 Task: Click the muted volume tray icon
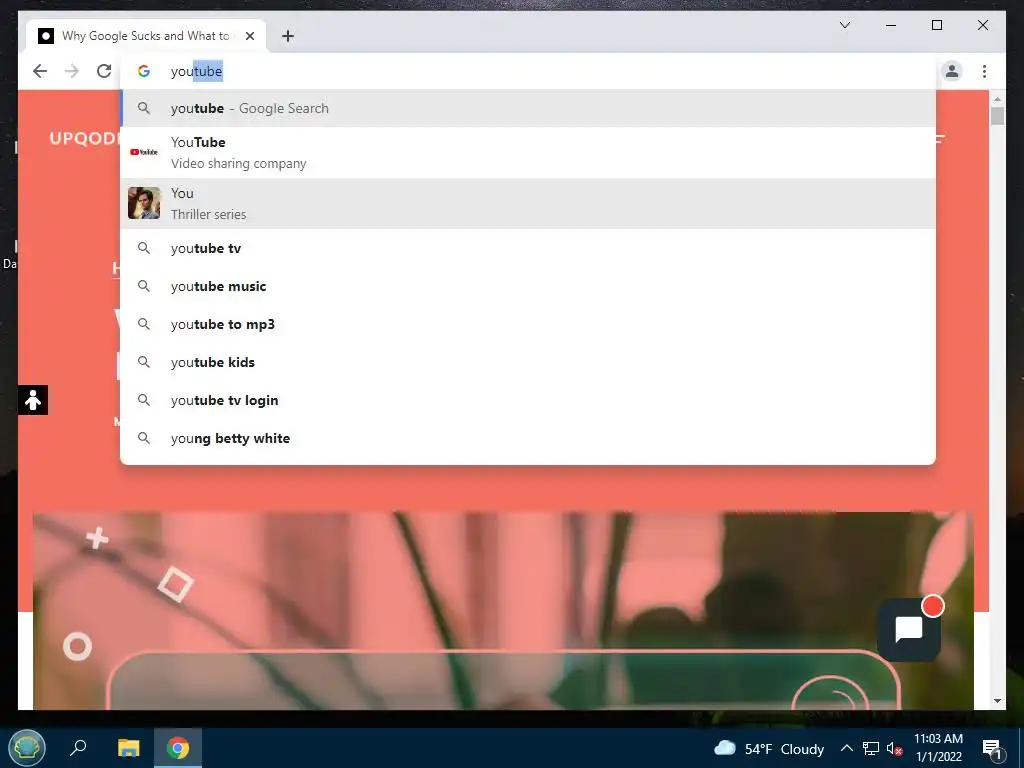coord(894,749)
